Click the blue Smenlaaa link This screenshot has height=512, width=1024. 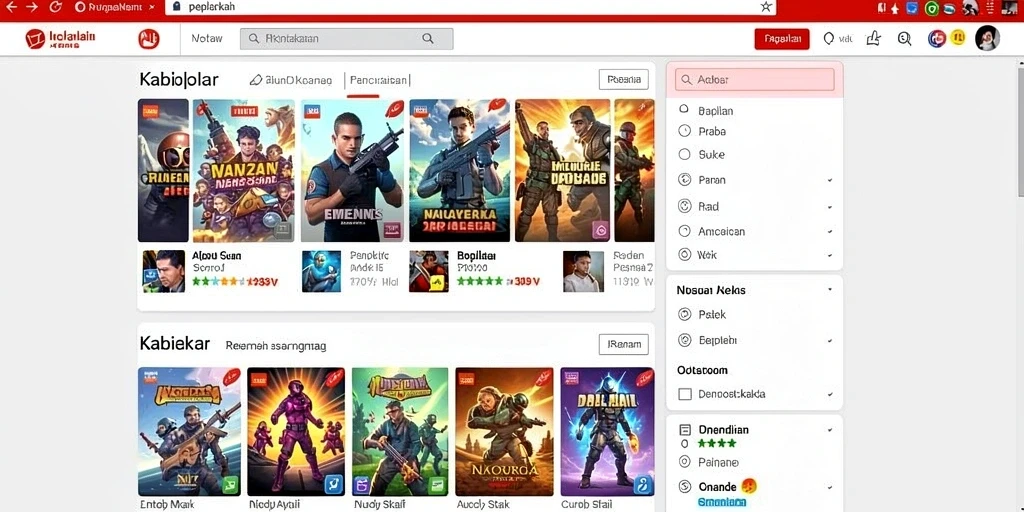[x=722, y=502]
